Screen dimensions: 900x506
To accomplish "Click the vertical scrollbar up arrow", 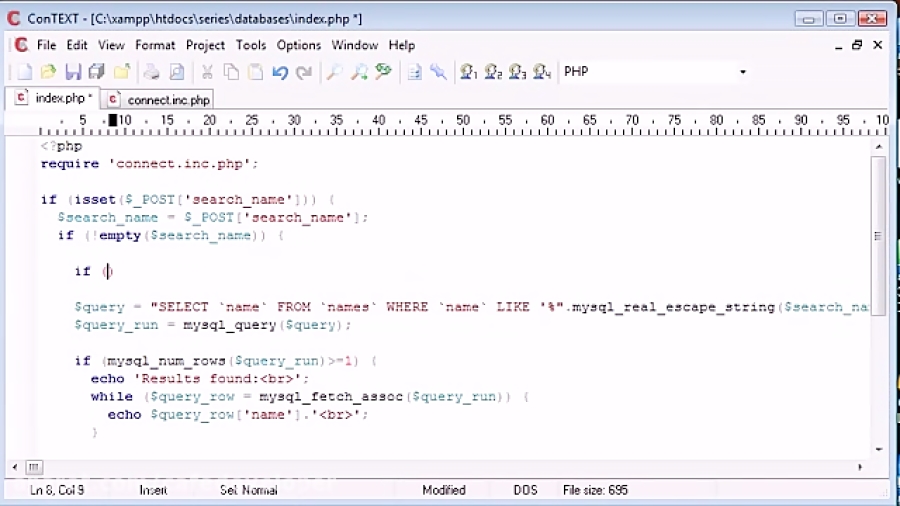I will click(879, 147).
